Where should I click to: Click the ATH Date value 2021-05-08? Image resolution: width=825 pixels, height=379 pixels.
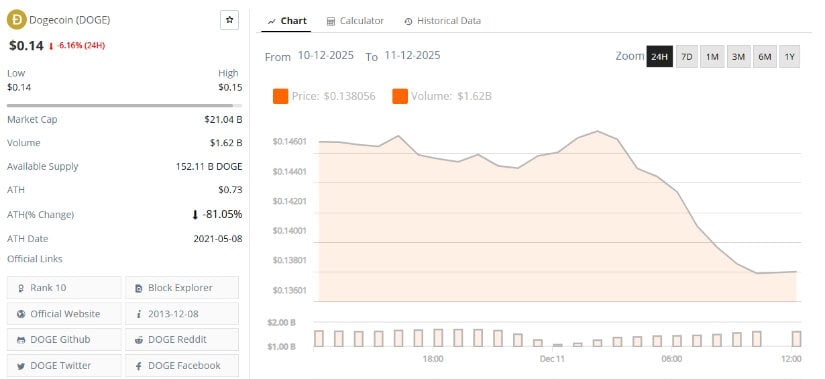[x=218, y=238]
